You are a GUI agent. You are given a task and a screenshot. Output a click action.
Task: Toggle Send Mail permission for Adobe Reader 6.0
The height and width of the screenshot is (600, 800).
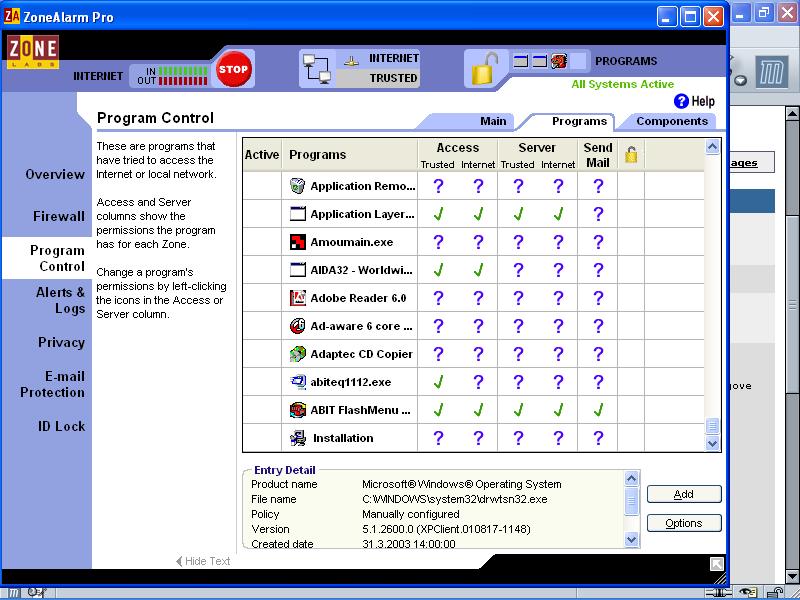598,298
